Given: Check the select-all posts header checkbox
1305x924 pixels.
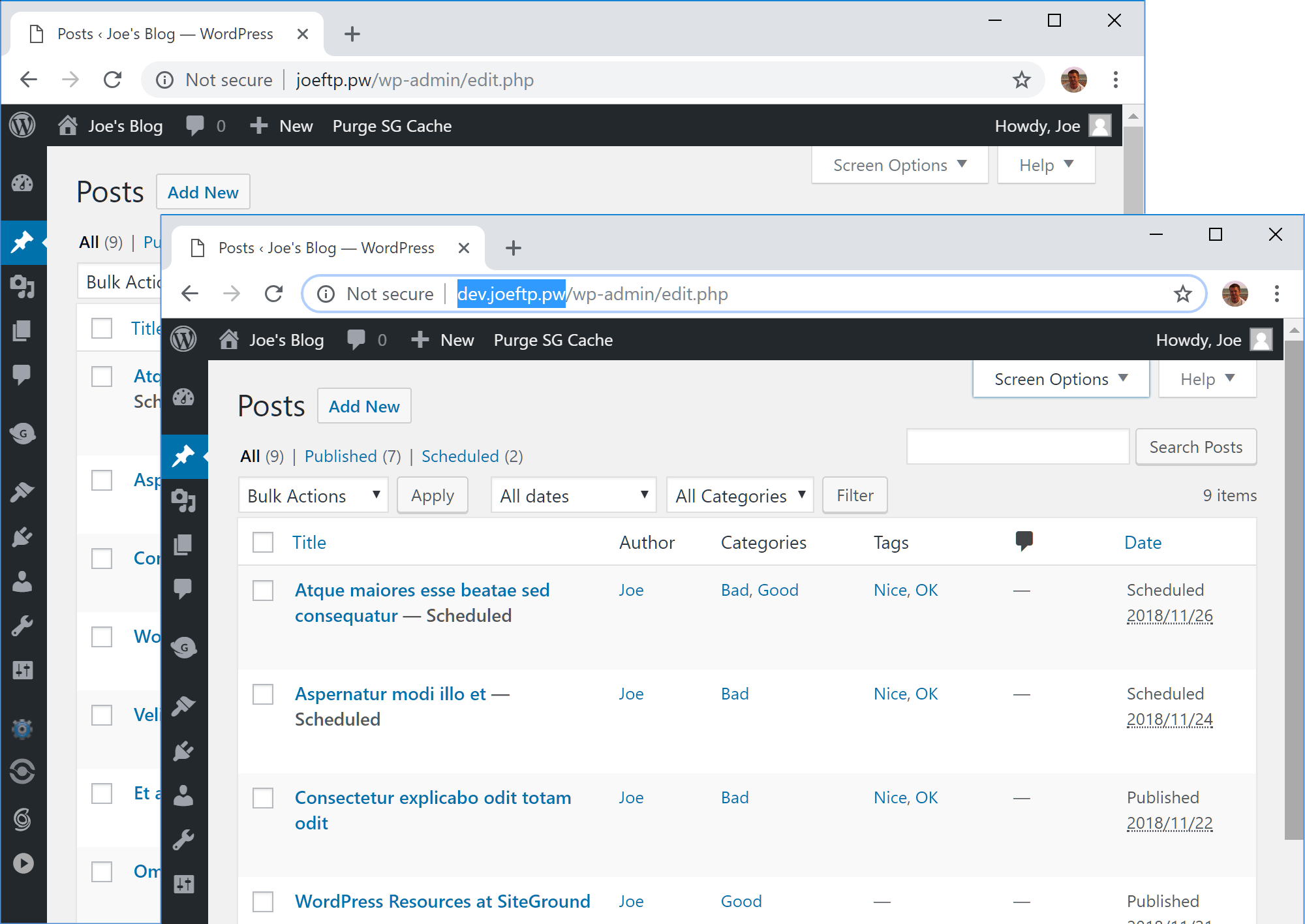Looking at the screenshot, I should coord(263,542).
